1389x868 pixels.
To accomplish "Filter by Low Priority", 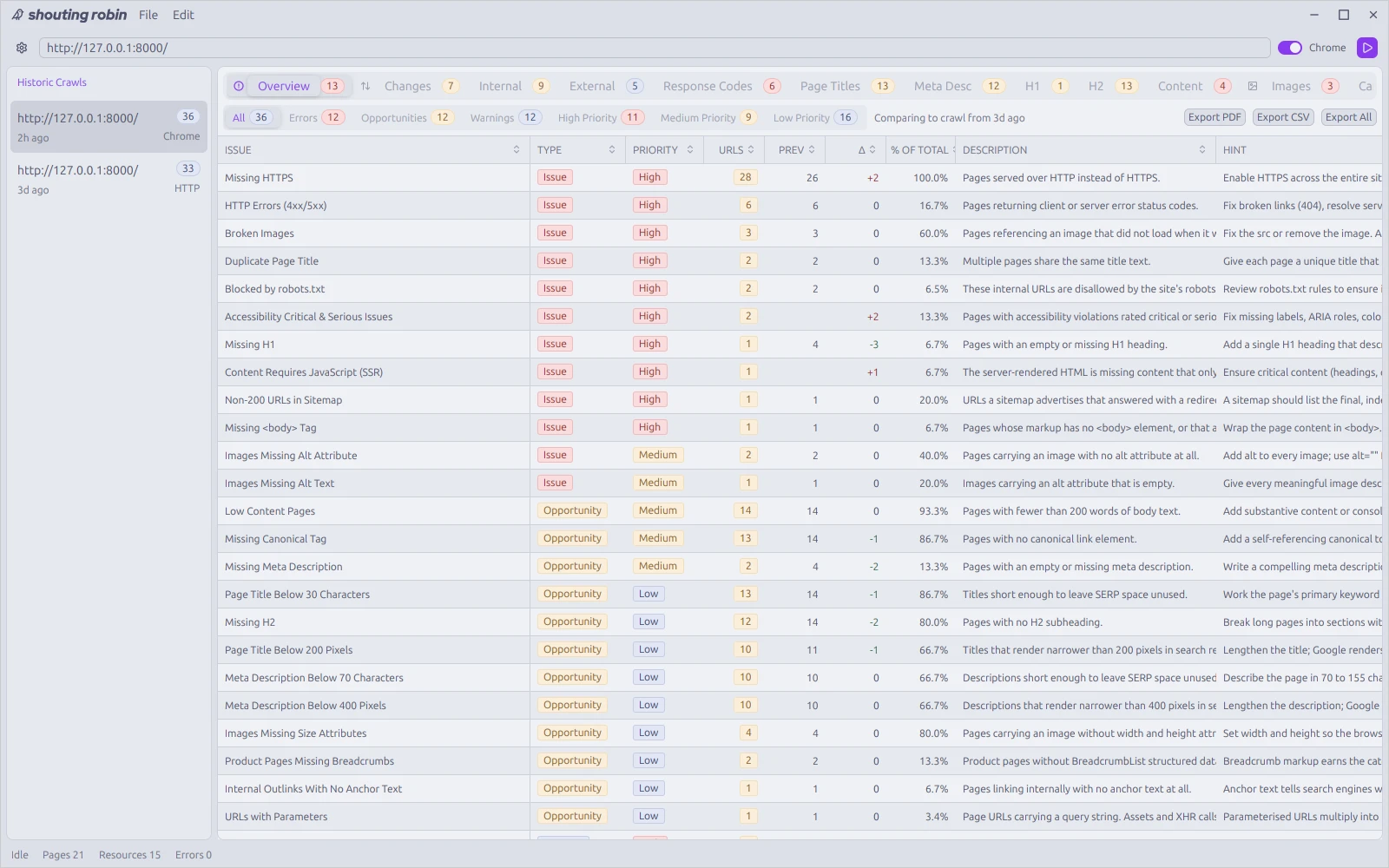I will pos(815,117).
